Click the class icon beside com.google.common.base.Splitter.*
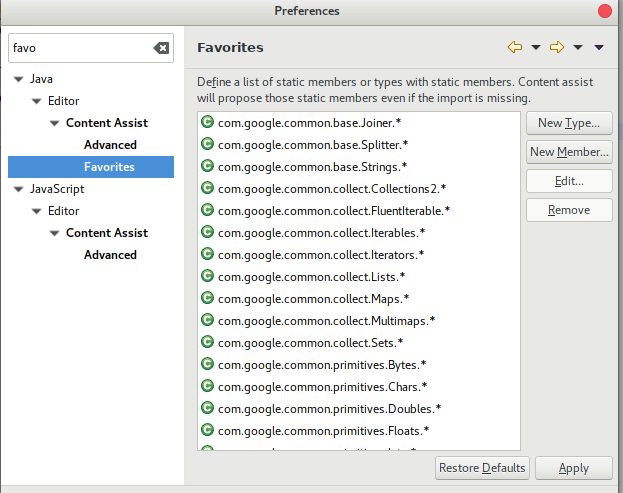Image resolution: width=623 pixels, height=493 pixels. pos(207,143)
